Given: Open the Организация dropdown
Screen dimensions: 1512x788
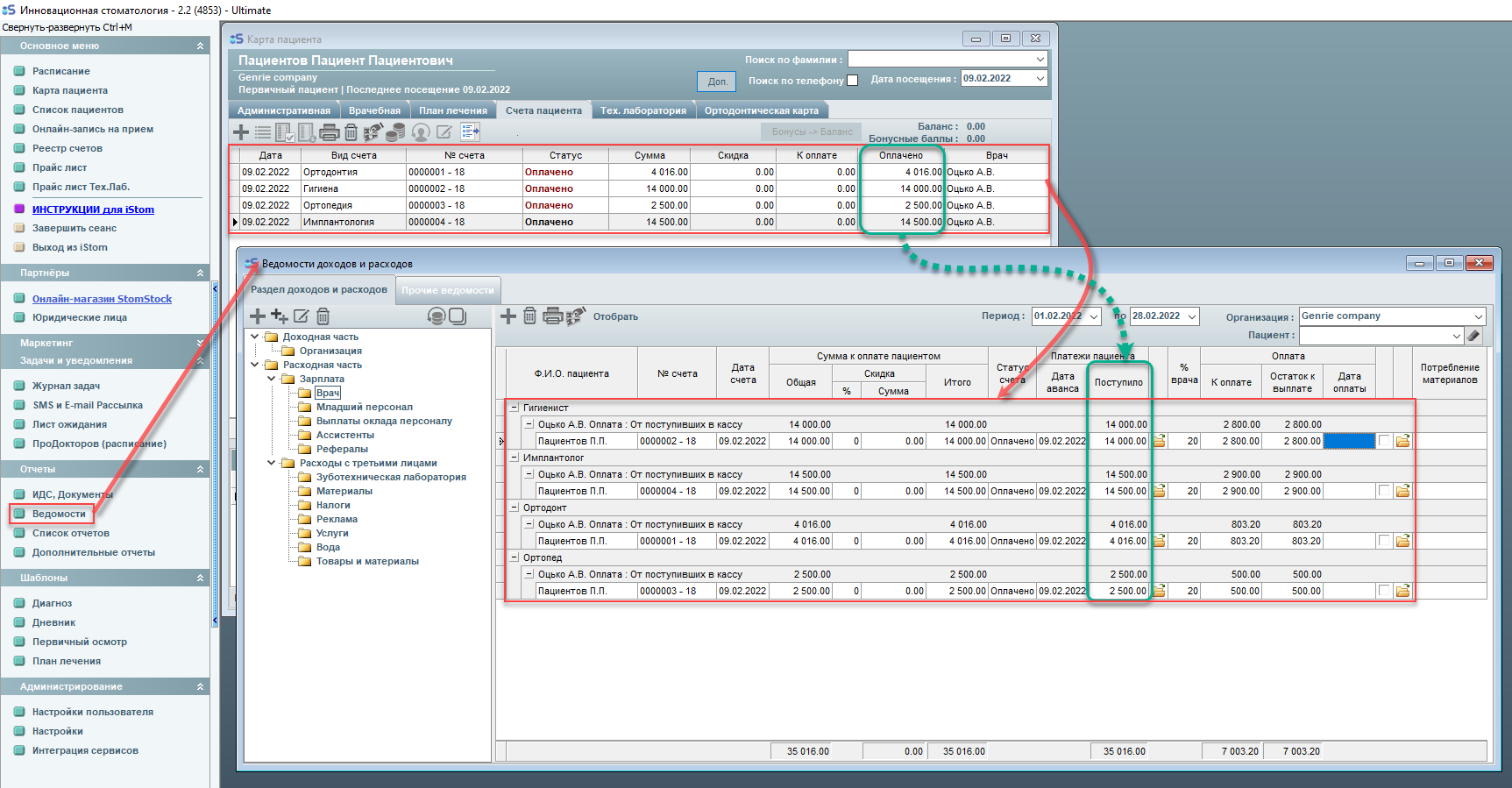Looking at the screenshot, I should click(x=1479, y=316).
